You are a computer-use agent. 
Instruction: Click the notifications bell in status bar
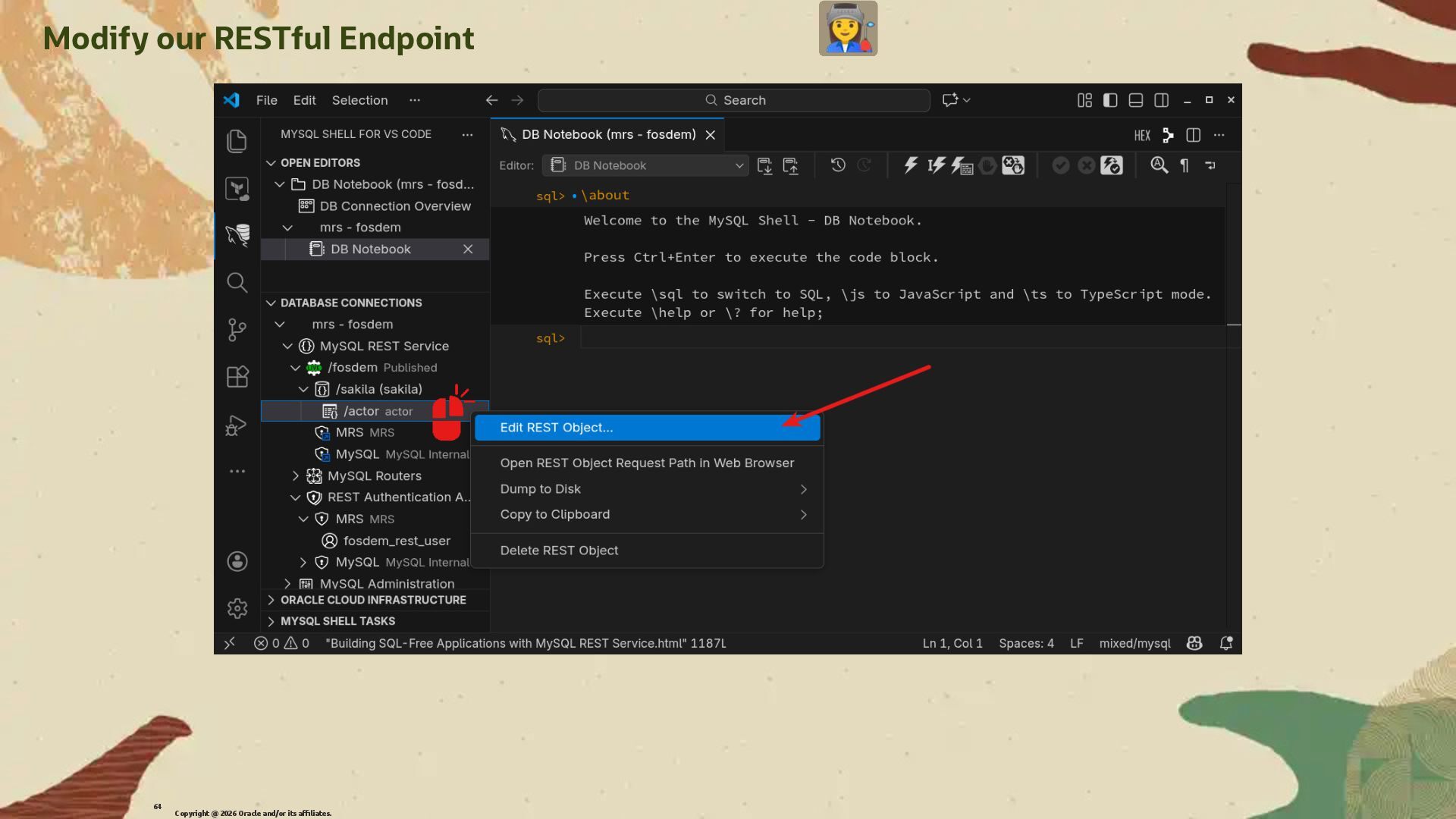[1225, 643]
